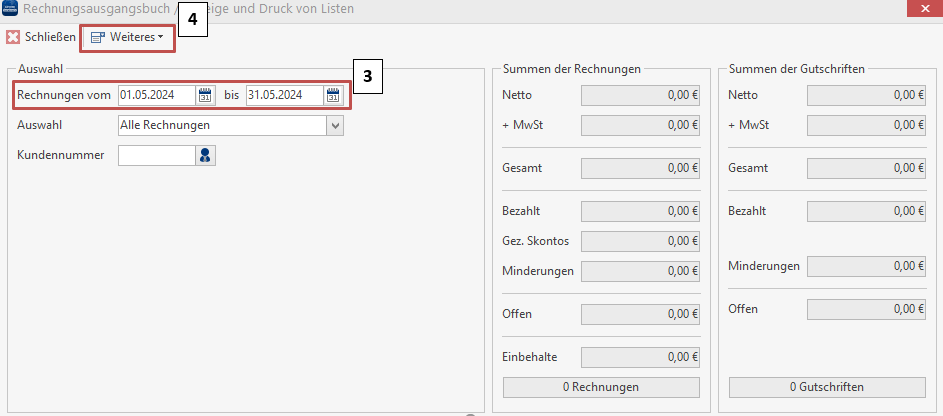The height and width of the screenshot is (416, 943).
Task: Open the Weiteres dropdown menu
Action: 127,37
